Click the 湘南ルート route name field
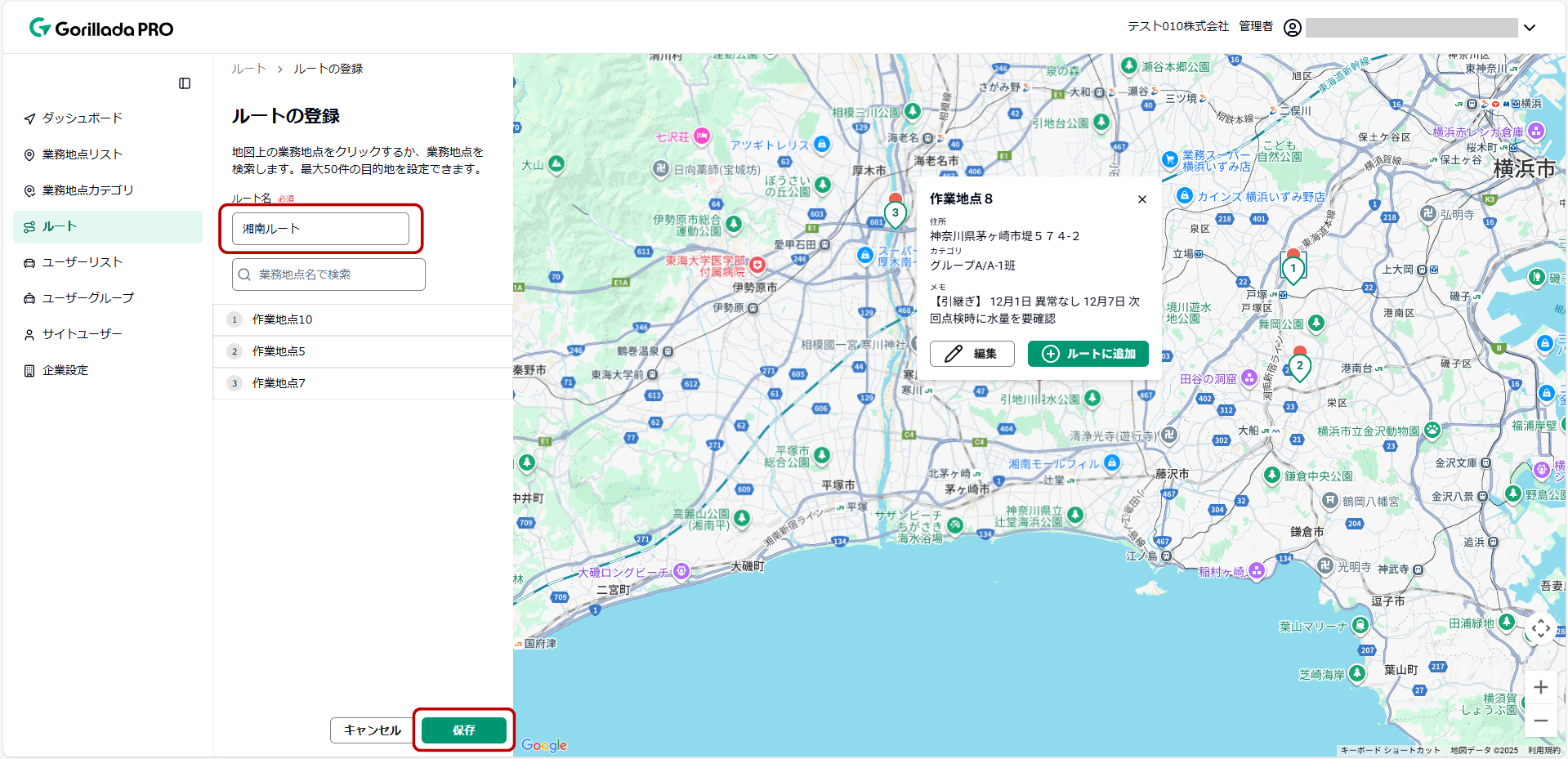The height and width of the screenshot is (759, 1568). coord(320,228)
